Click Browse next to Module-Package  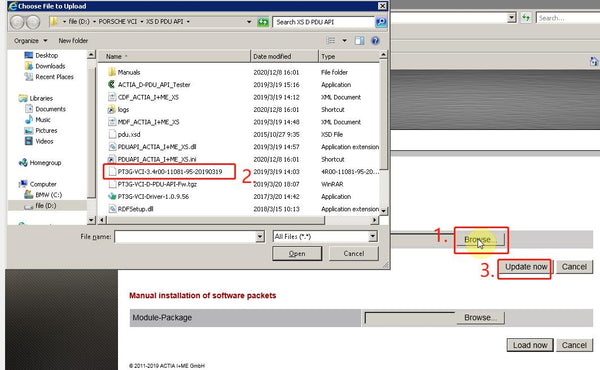pyautogui.click(x=480, y=318)
